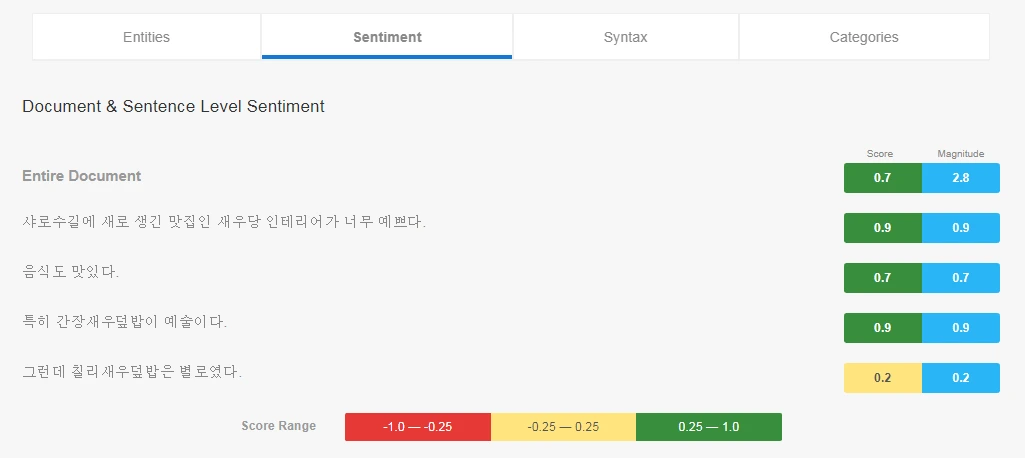Switch to the Entities tab
Viewport: 1025px width, 458px height.
[x=146, y=37]
